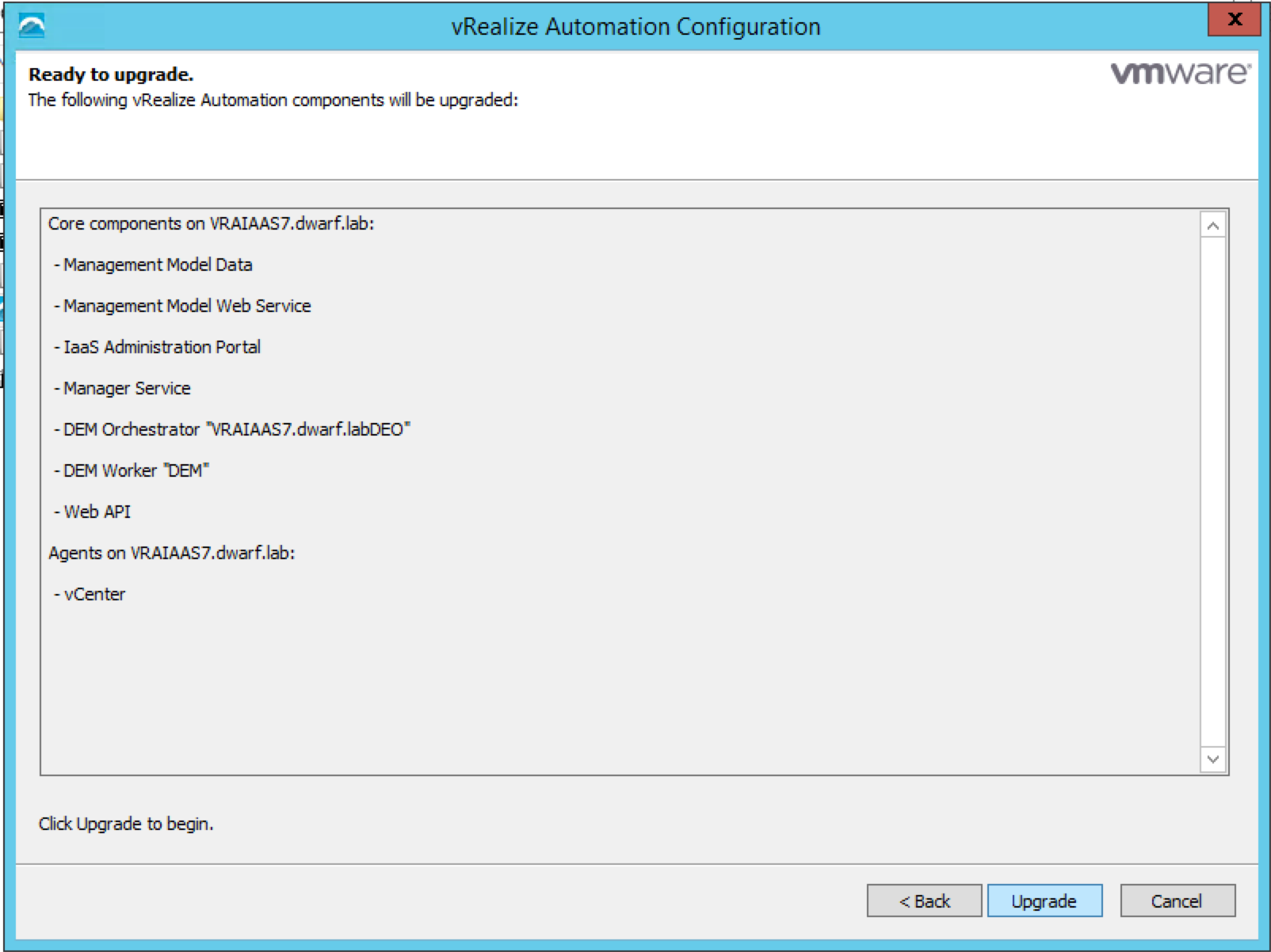This screenshot has width=1271, height=952.
Task: Click 'Ready to upgrade.' heading
Action: coord(111,74)
